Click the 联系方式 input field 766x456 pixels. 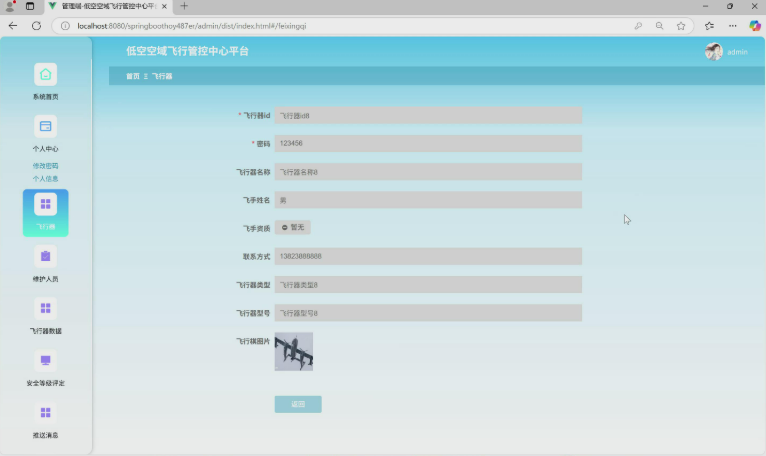(x=428, y=256)
